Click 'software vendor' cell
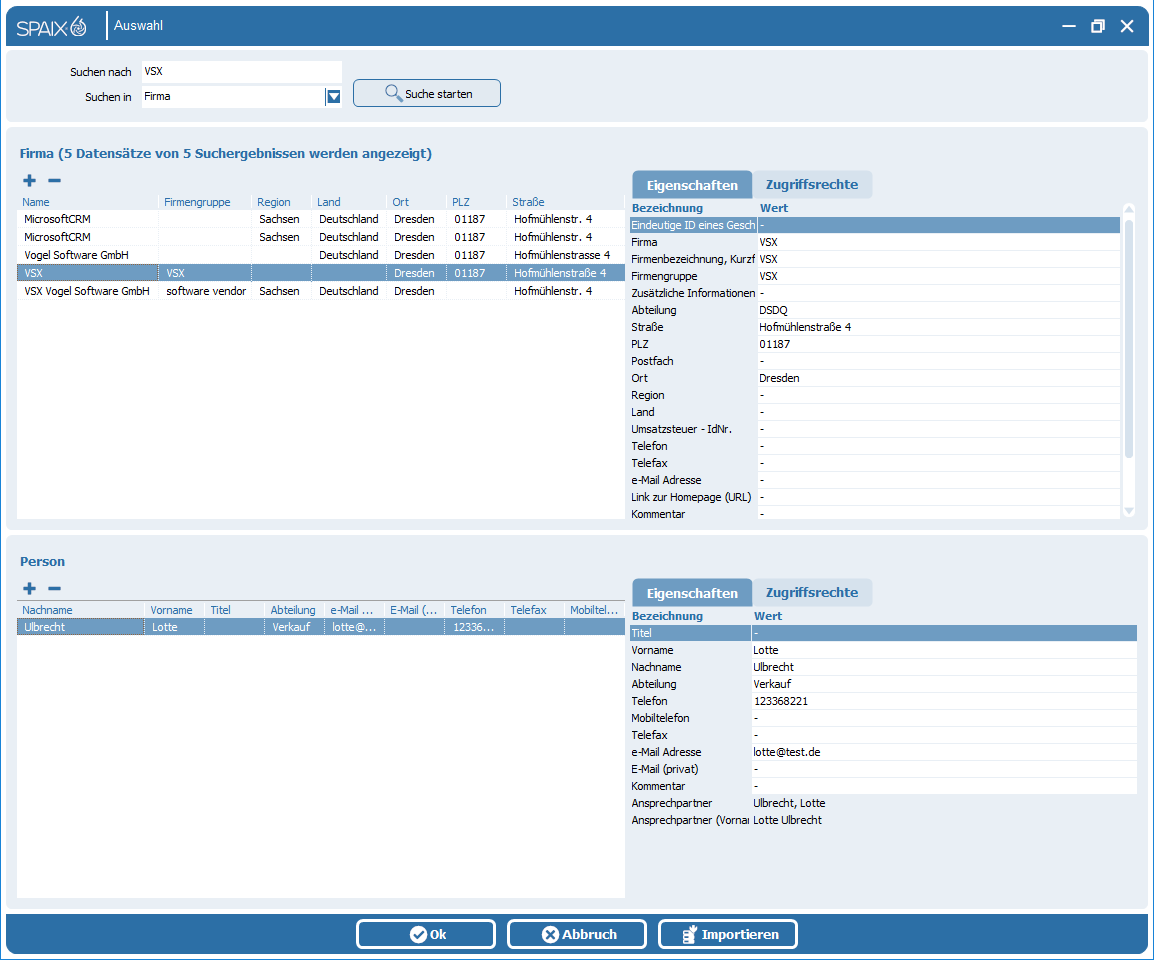 pos(205,291)
